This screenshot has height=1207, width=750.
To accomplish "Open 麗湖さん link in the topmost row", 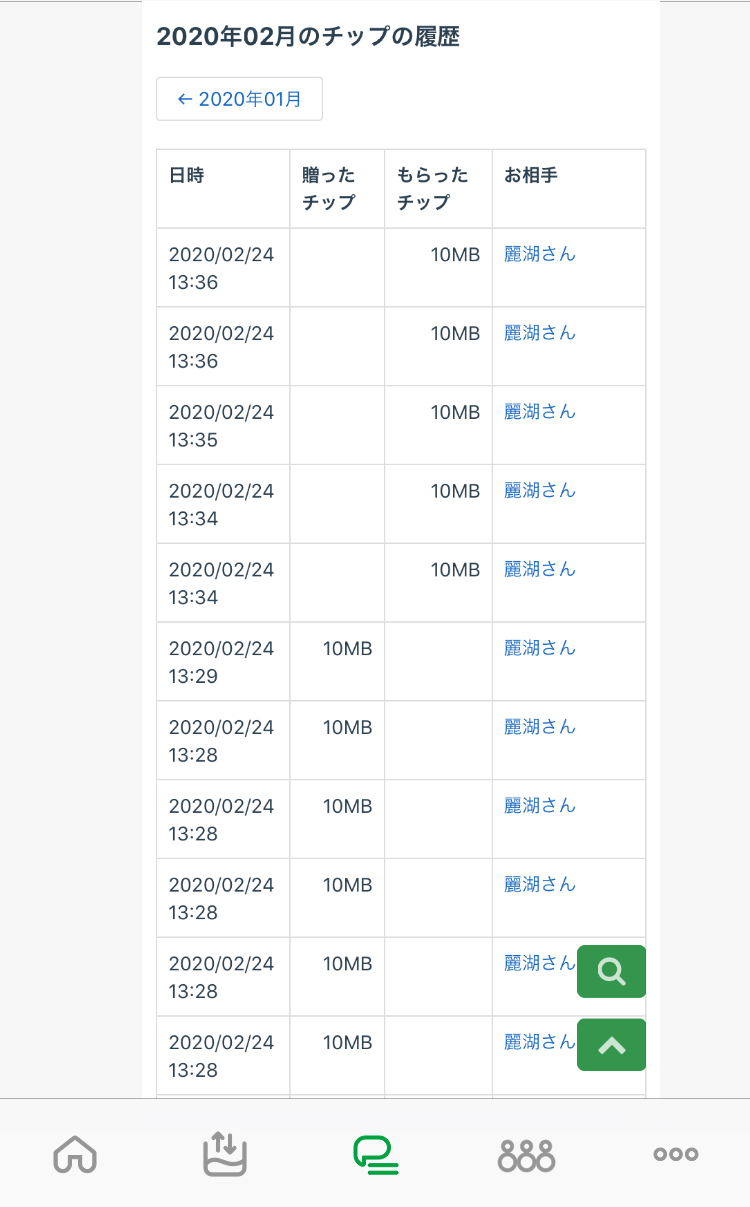I will (540, 254).
